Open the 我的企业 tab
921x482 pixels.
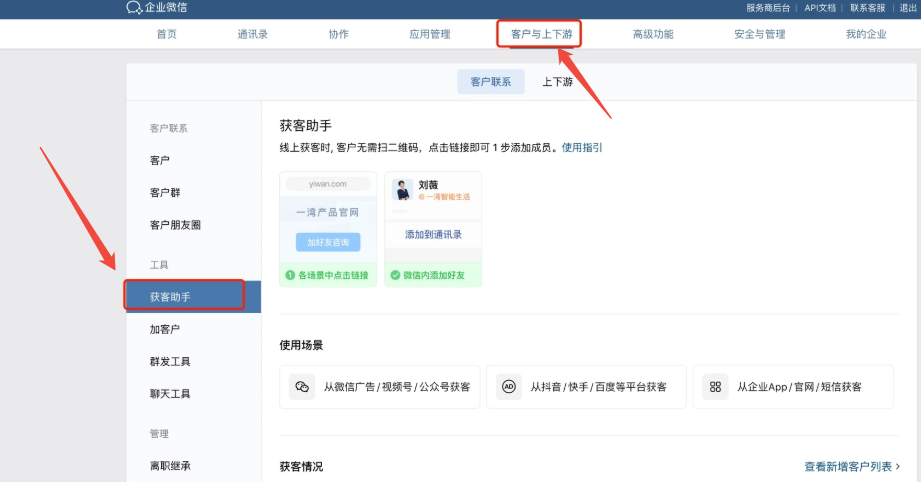(866, 34)
